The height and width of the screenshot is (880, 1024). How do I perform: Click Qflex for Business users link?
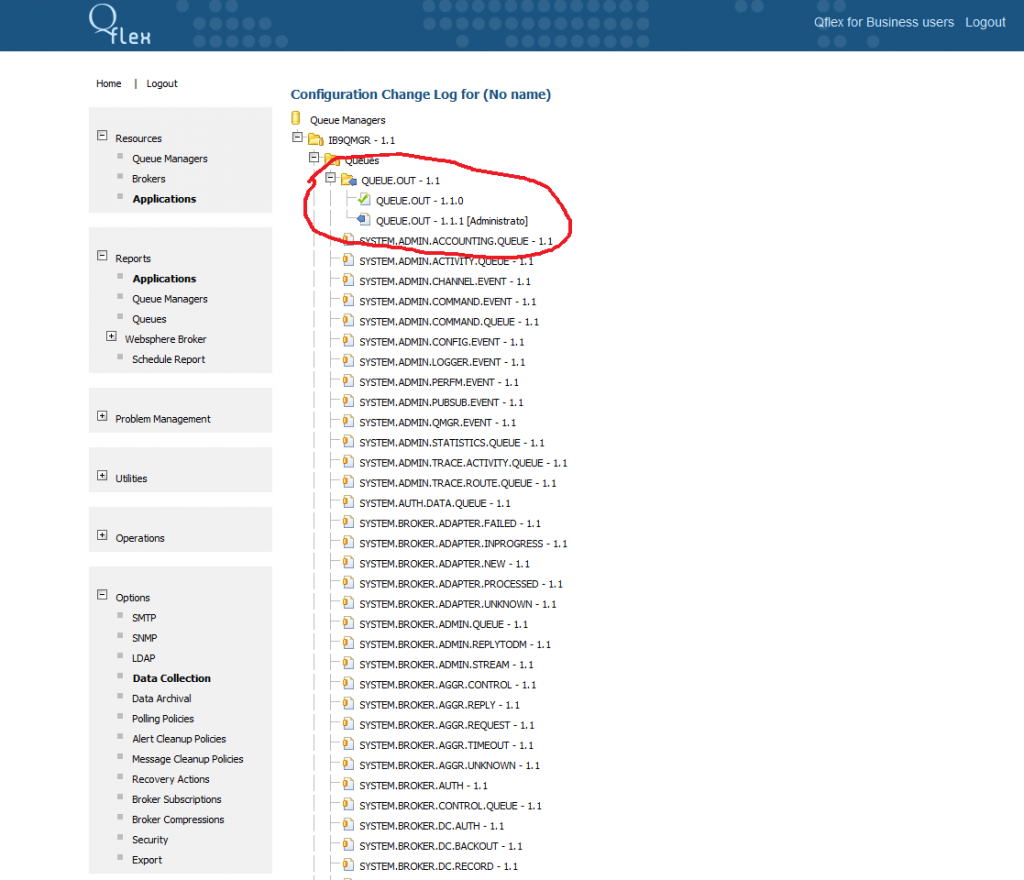click(x=884, y=22)
